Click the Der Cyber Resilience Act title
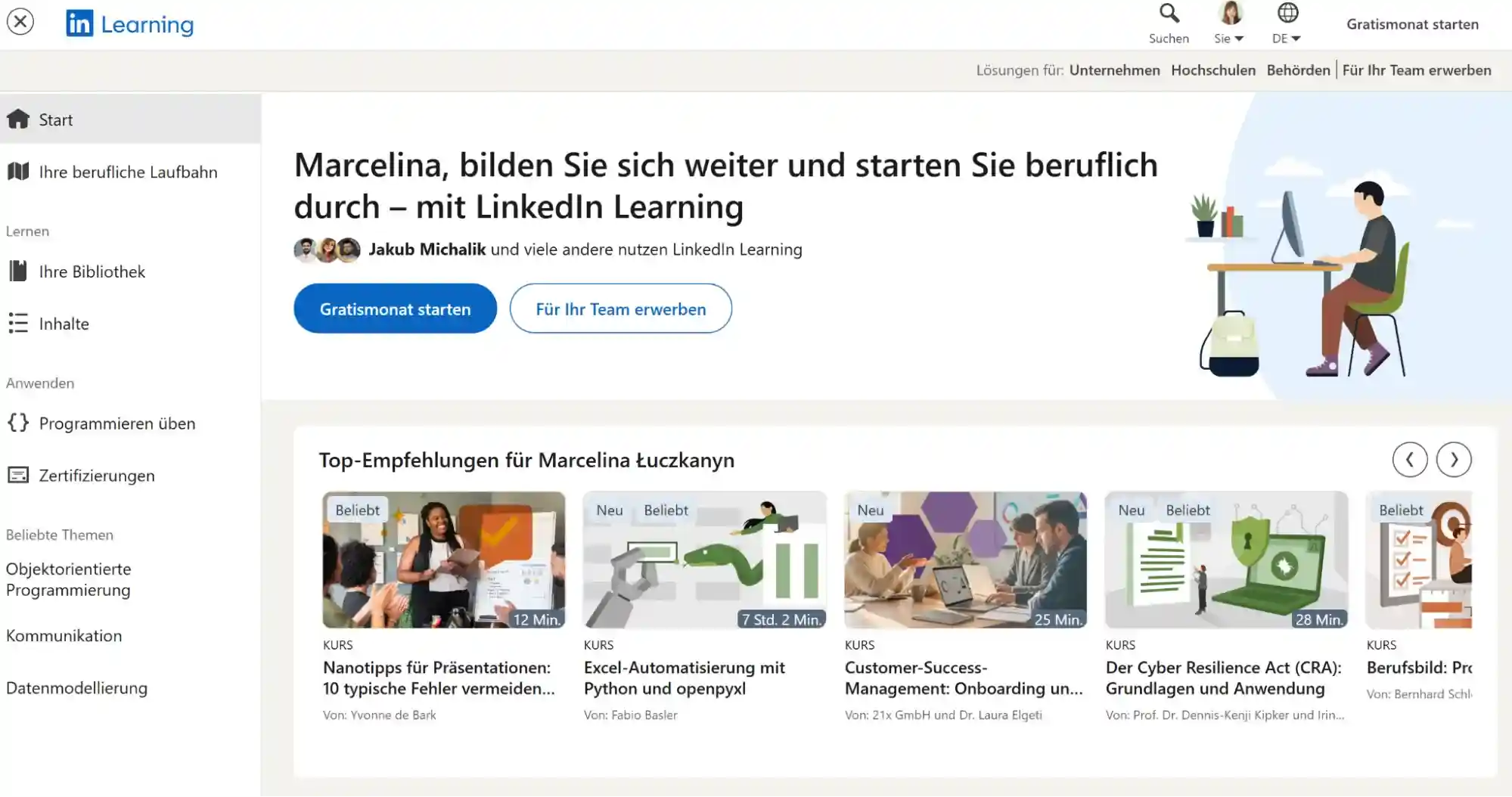The image size is (1512, 797). (1223, 678)
